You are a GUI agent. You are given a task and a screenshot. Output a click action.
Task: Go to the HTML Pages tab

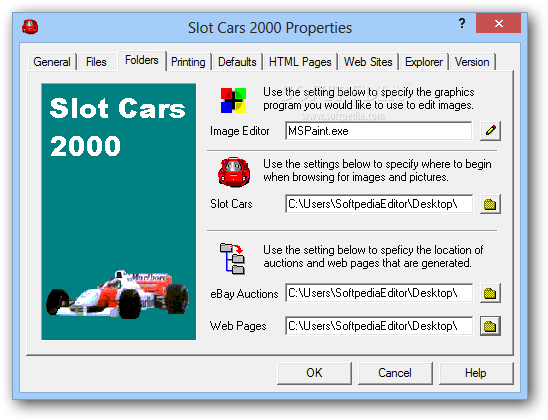tap(300, 62)
